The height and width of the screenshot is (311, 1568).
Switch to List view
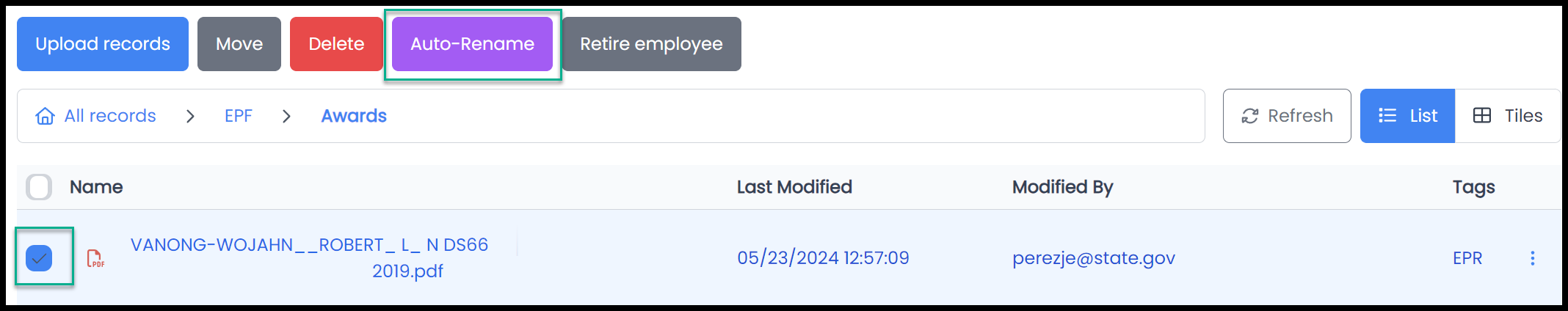click(1407, 116)
